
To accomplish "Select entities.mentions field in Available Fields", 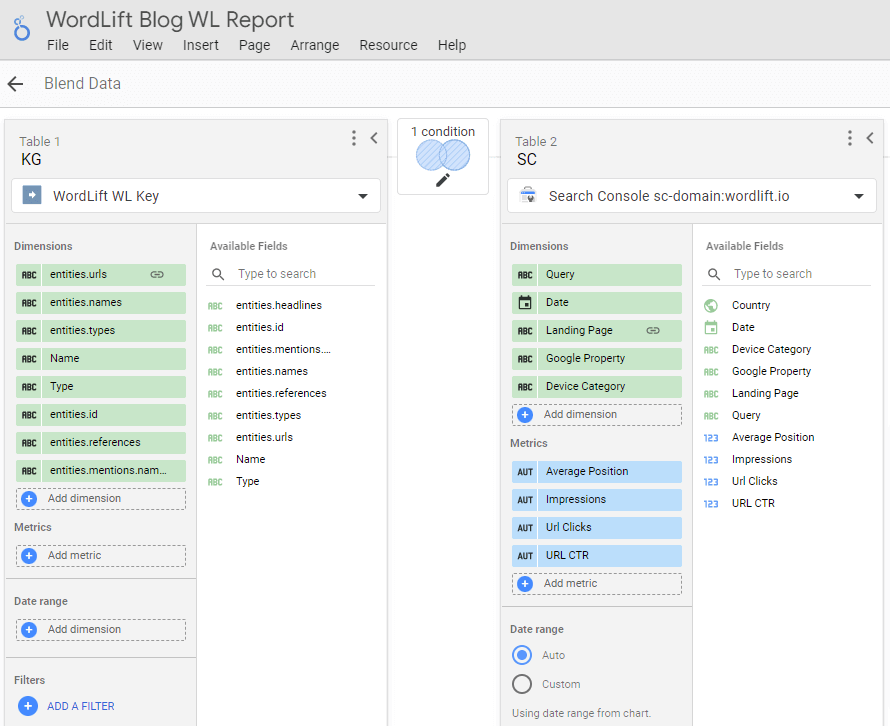I will [x=283, y=350].
